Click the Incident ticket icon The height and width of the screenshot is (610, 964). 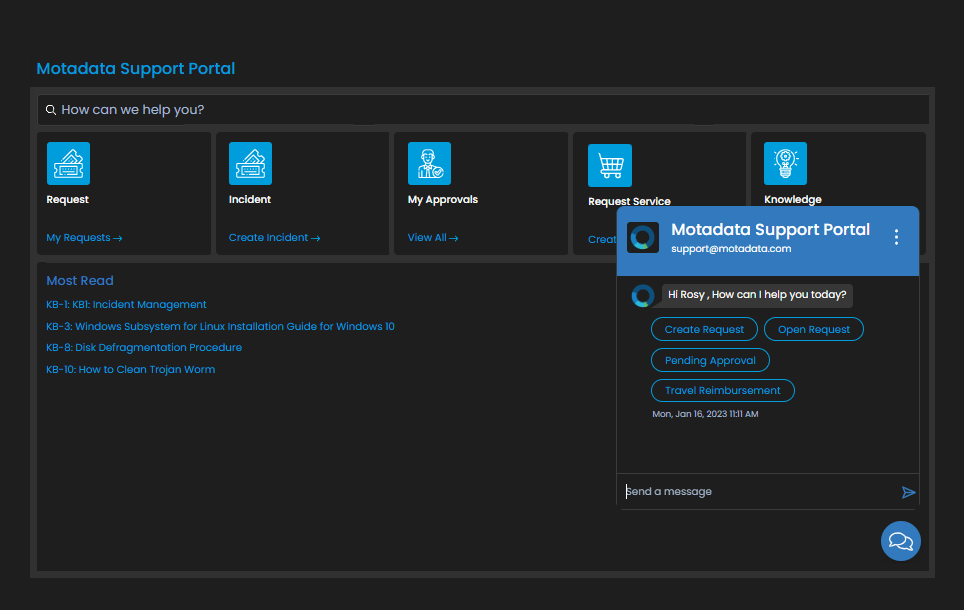click(250, 164)
